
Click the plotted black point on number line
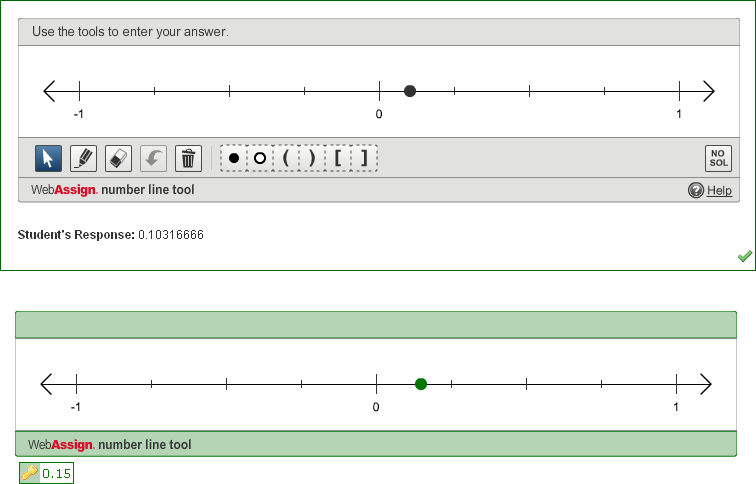pyautogui.click(x=410, y=91)
